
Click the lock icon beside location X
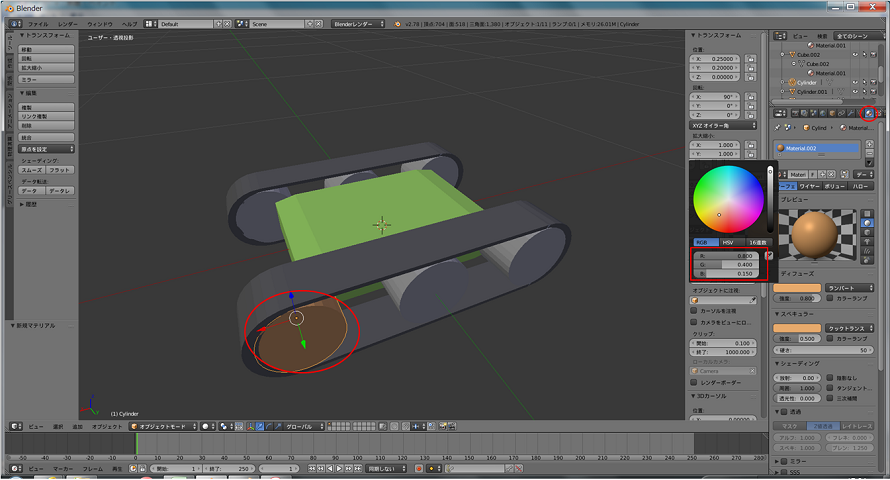(x=751, y=59)
